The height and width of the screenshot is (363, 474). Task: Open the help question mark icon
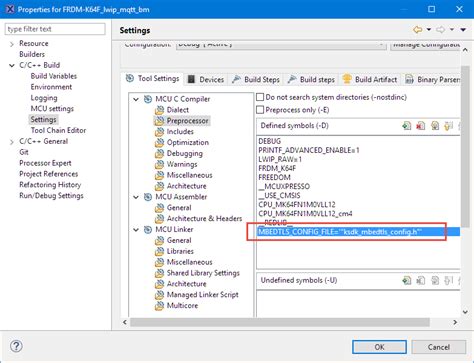pos(16,346)
